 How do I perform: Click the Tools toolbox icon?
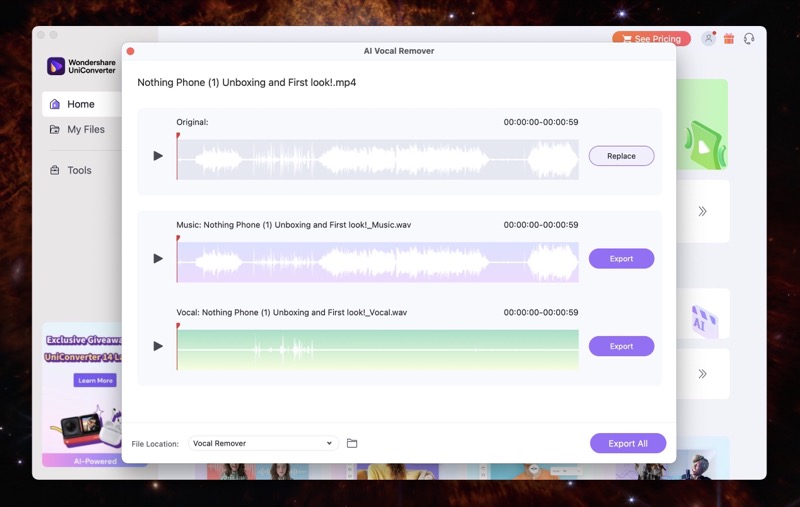[55, 170]
